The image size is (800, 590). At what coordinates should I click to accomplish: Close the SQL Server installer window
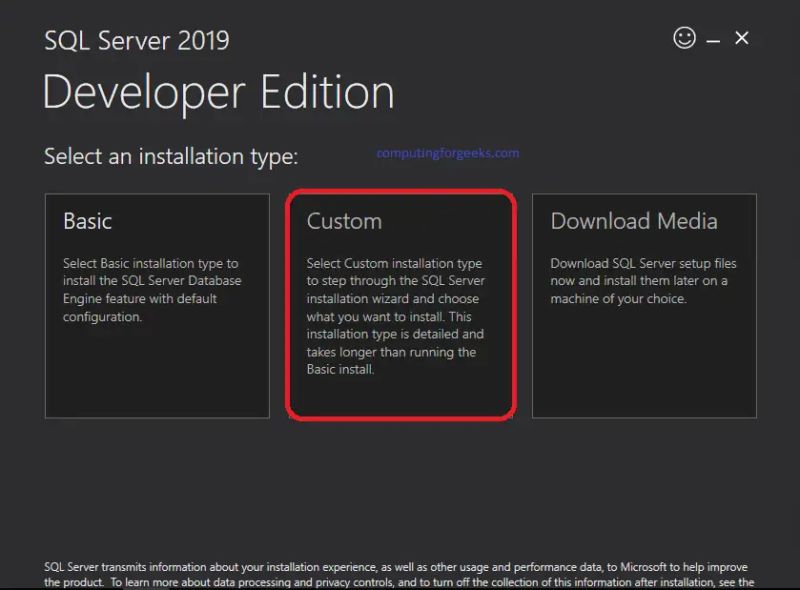[x=742, y=38]
